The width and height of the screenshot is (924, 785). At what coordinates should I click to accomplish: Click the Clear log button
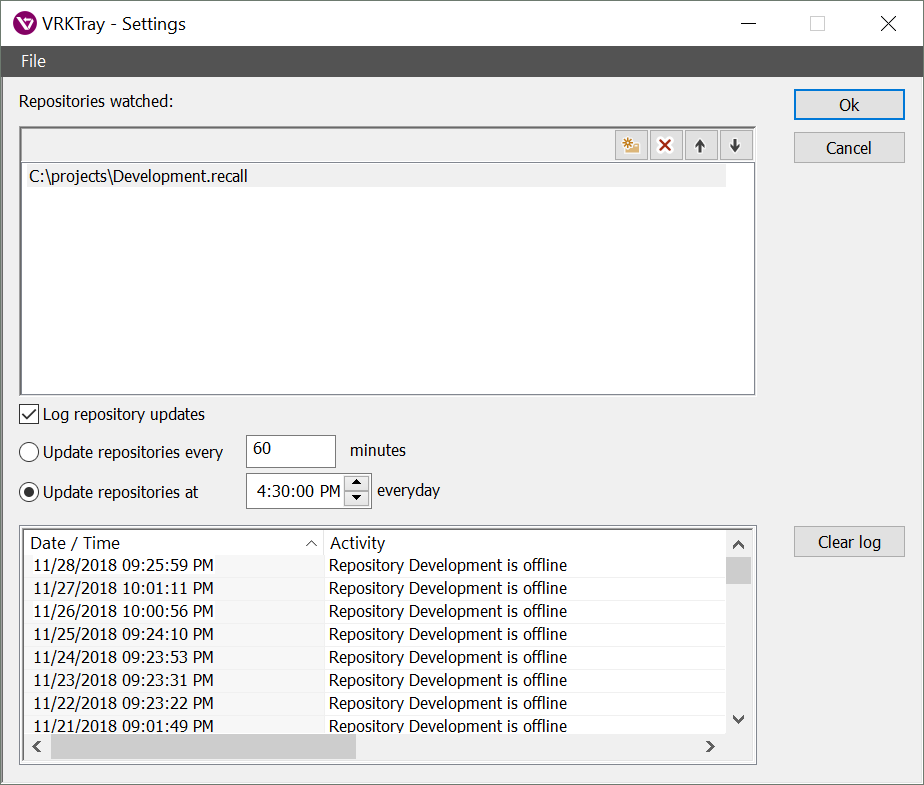[849, 542]
